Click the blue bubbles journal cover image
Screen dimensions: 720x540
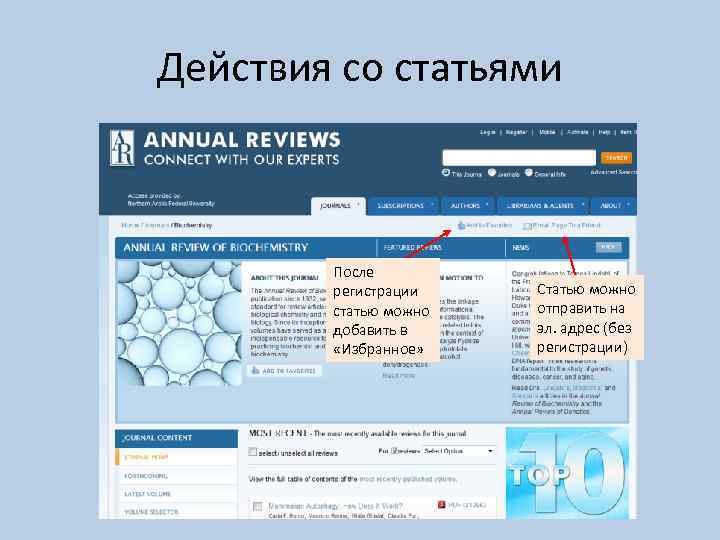click(179, 323)
